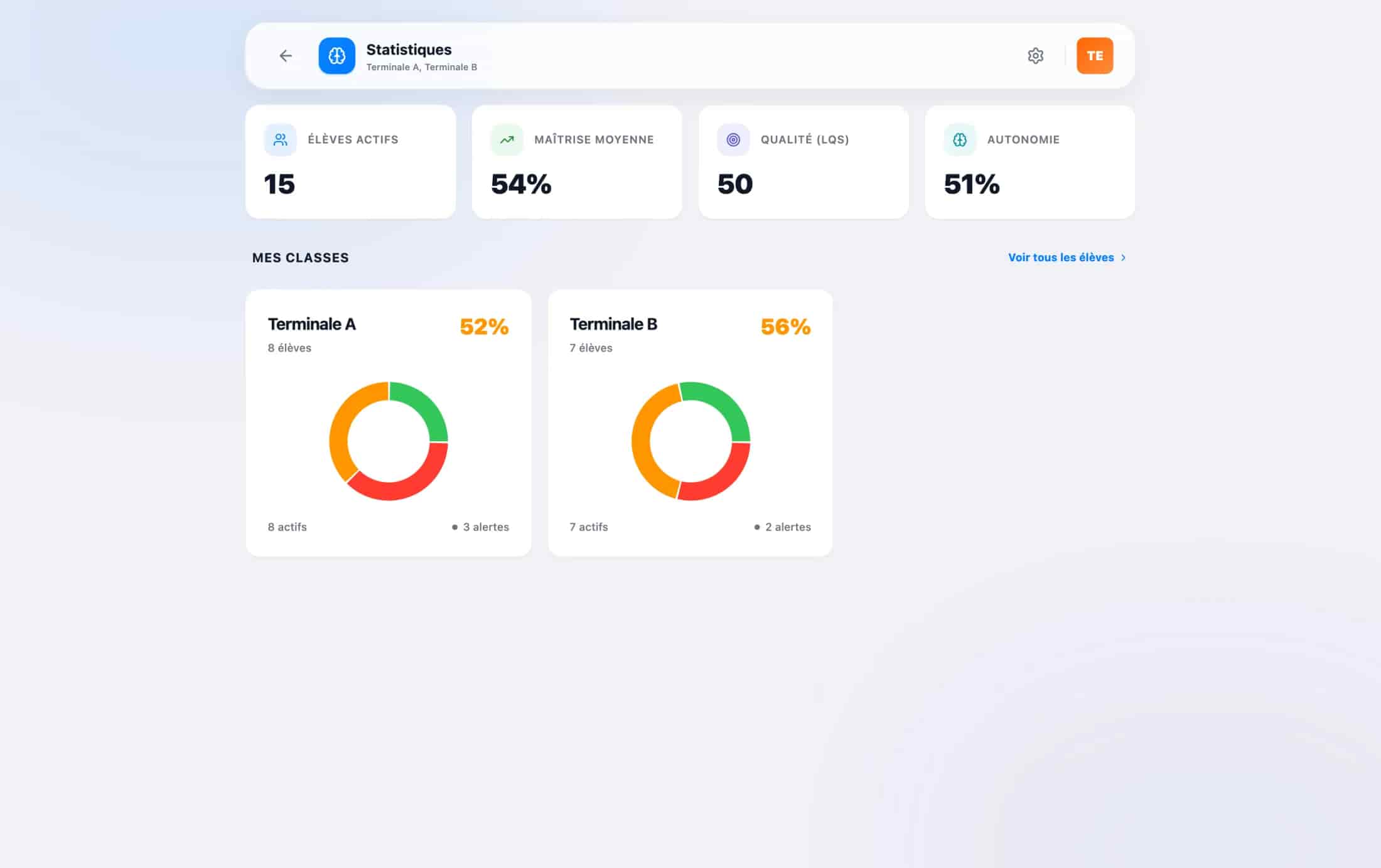This screenshot has width=1381, height=868.
Task: Click the Statistiques page title
Action: [x=409, y=50]
